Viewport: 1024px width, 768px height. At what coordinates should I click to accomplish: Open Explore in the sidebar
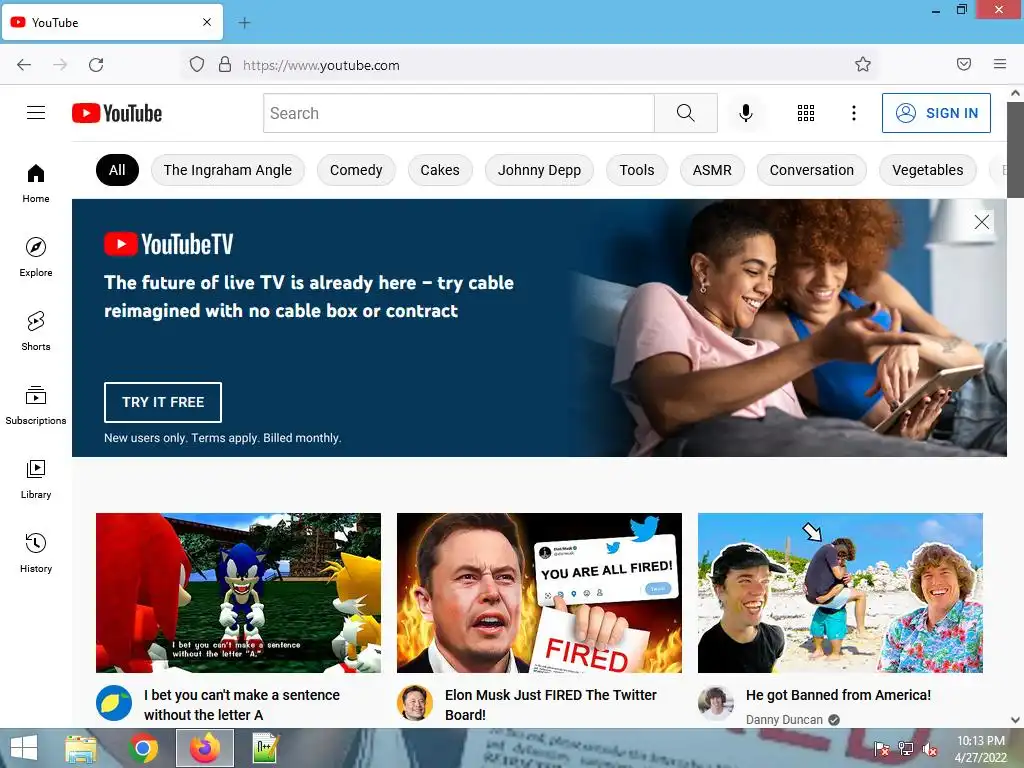point(36,257)
